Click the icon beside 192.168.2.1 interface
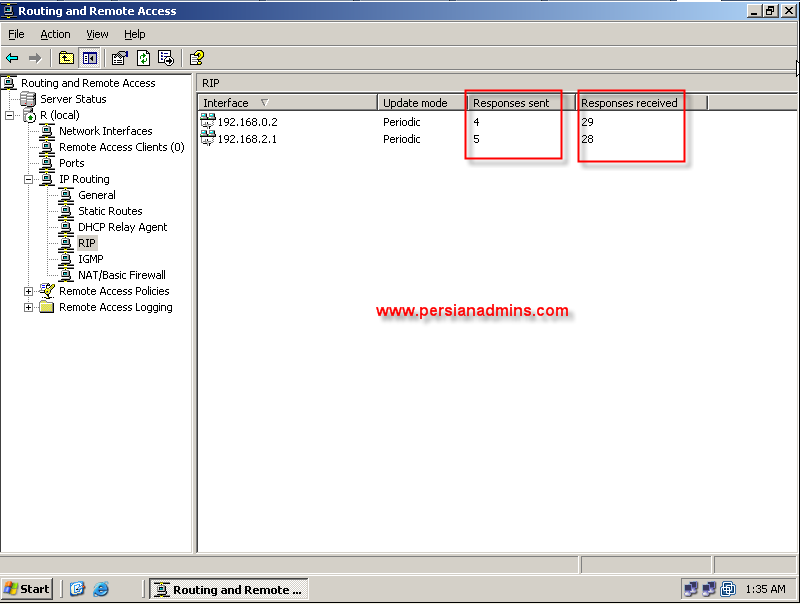 pos(208,138)
